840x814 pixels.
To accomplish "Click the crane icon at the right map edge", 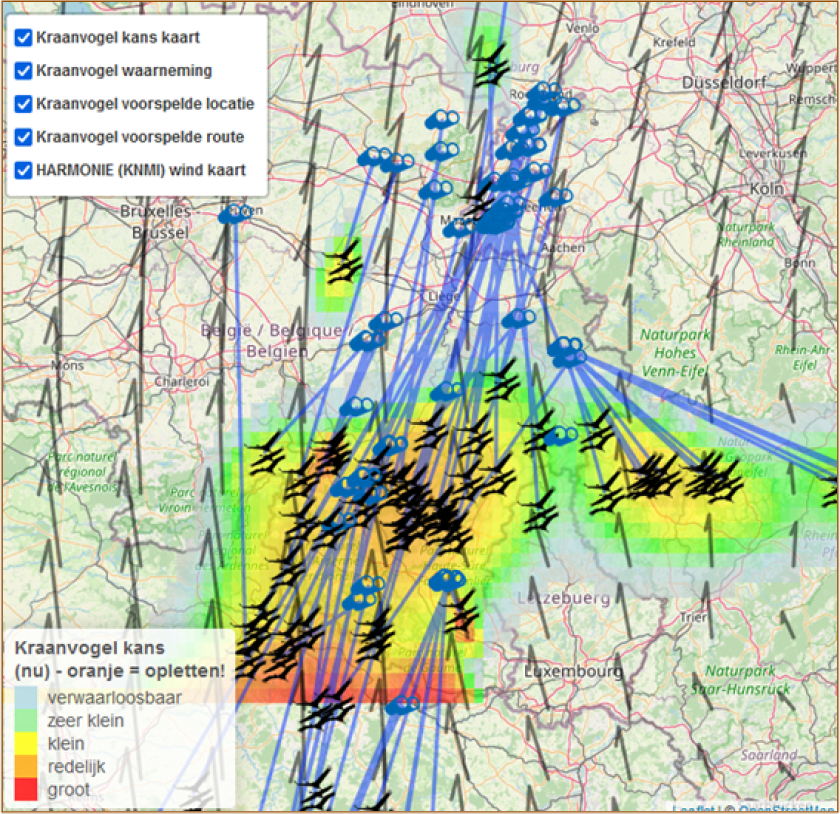I will [x=831, y=490].
